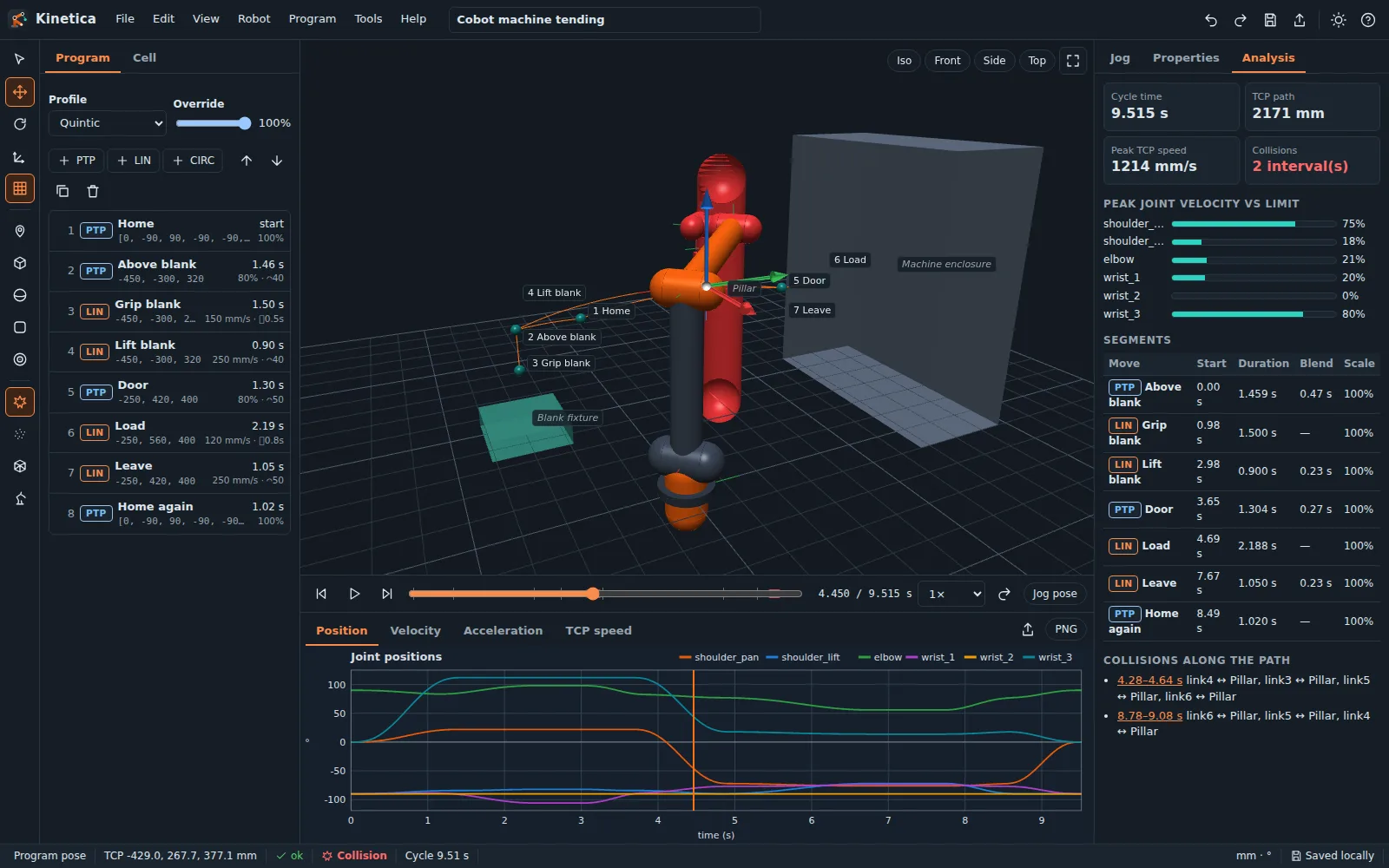Click the coordinate axes icon

tap(20, 156)
